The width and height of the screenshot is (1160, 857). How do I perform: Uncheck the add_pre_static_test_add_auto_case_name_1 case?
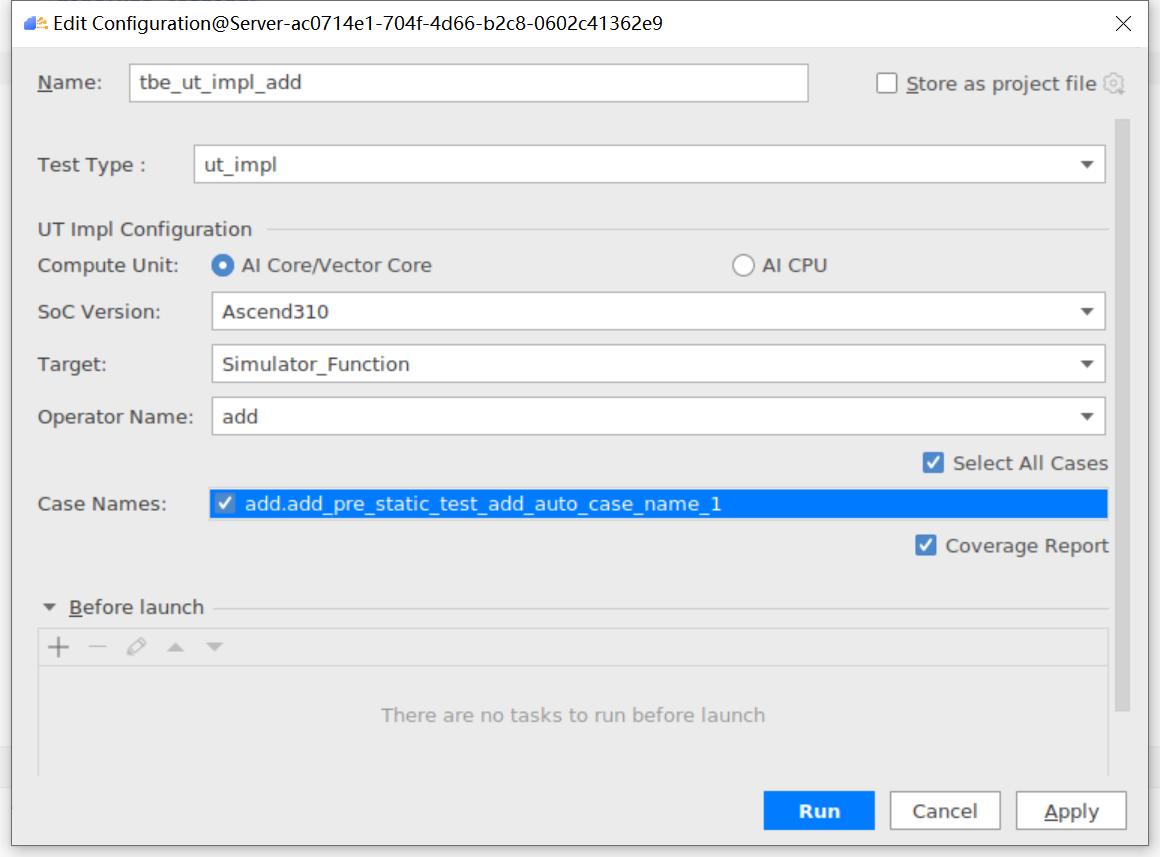(x=225, y=504)
